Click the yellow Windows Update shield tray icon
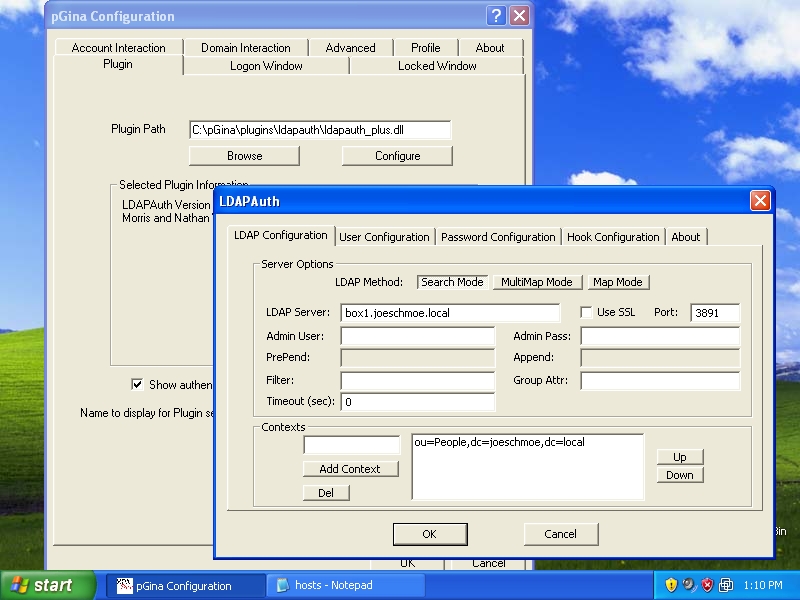The height and width of the screenshot is (600, 800). click(671, 585)
